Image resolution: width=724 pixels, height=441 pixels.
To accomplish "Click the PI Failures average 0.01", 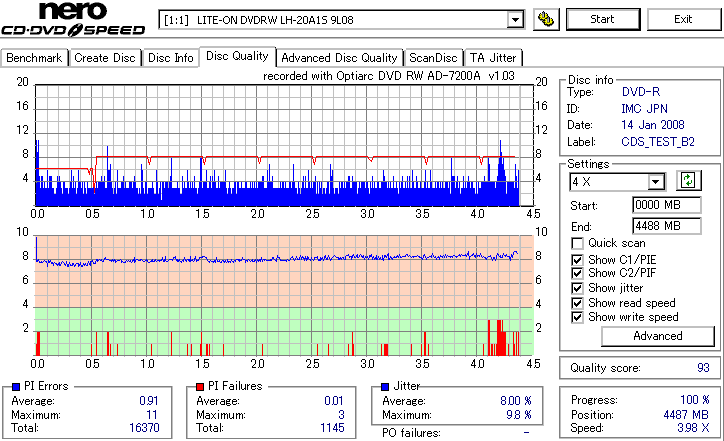I will coord(333,401).
